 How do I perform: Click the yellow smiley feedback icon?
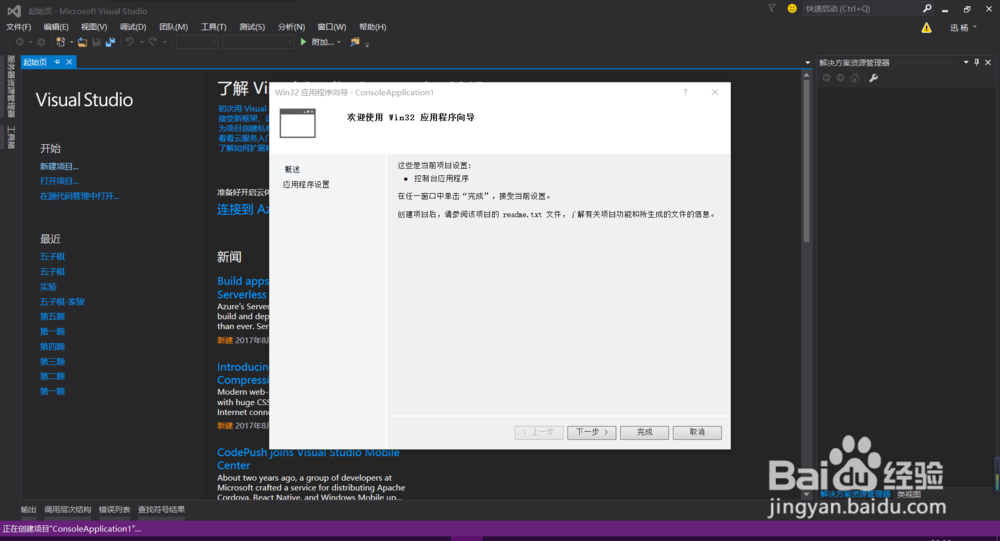pos(792,8)
